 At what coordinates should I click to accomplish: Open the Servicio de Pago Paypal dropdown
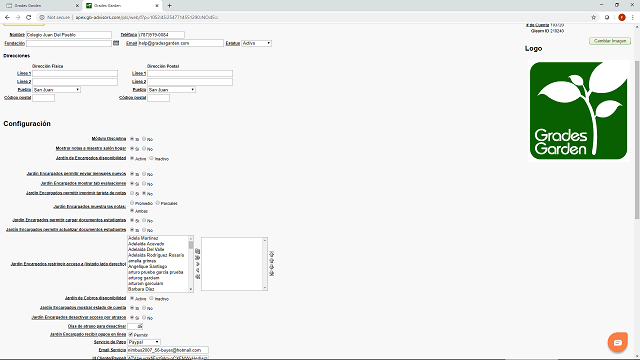[144, 342]
